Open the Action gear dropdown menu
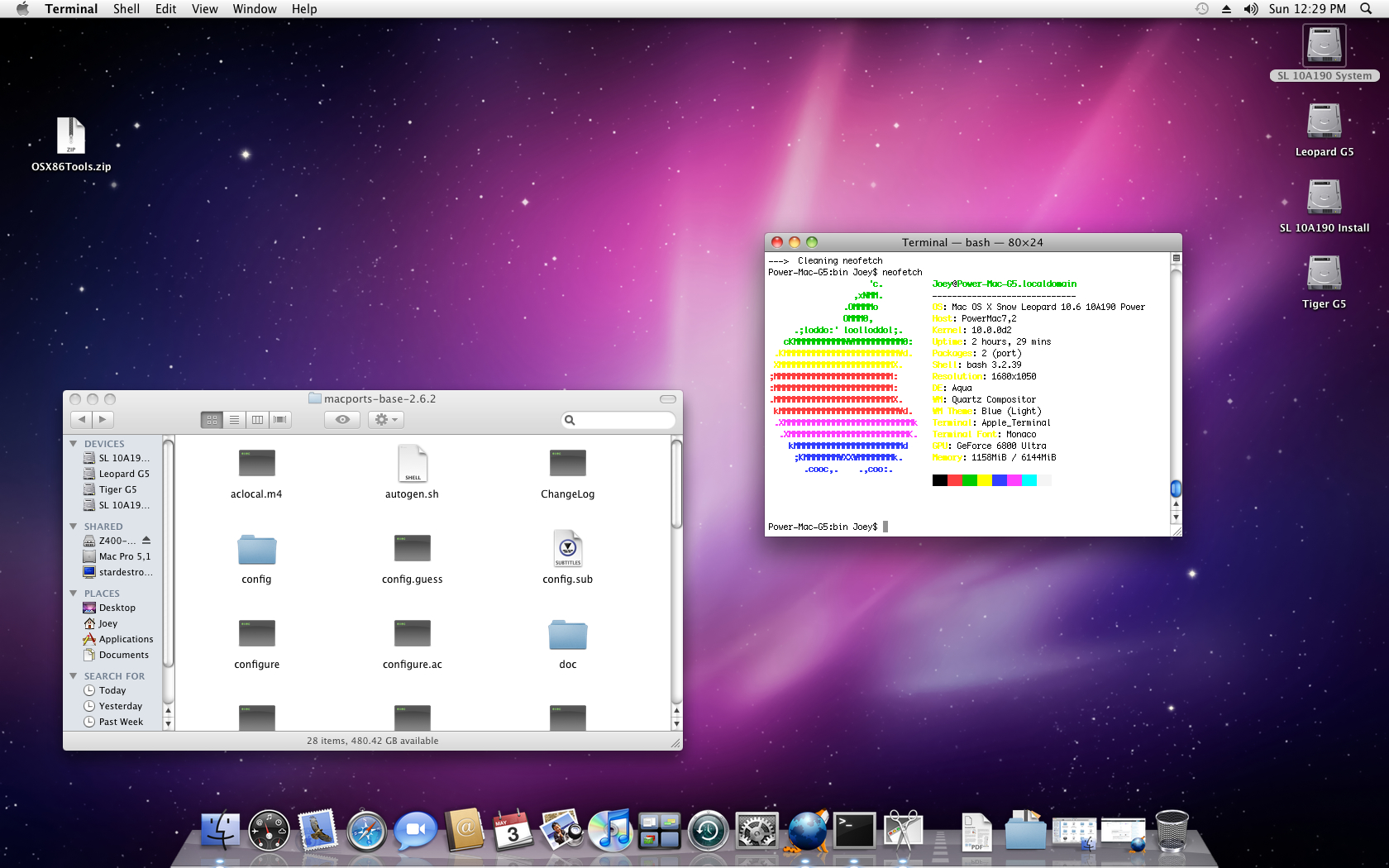The height and width of the screenshot is (868, 1389). click(386, 420)
